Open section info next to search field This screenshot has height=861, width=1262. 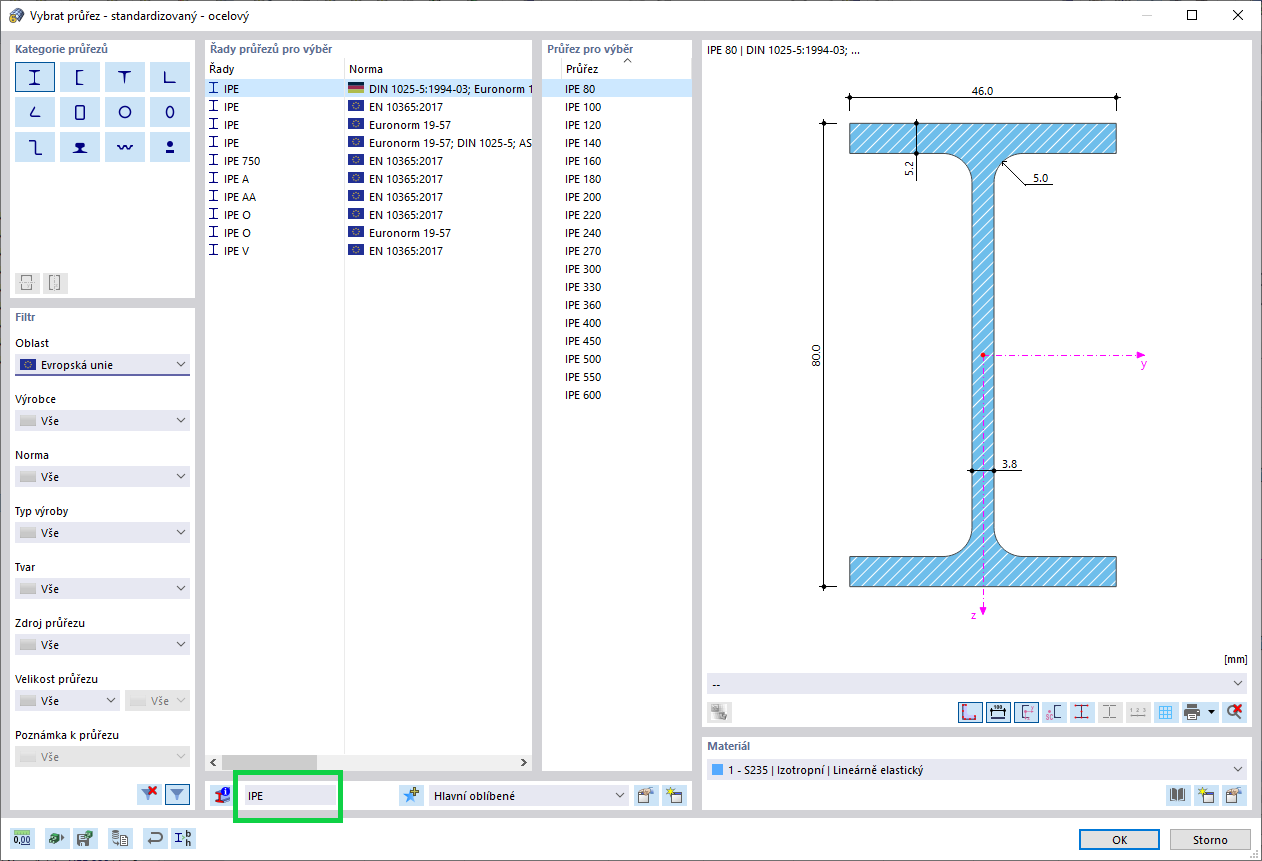pos(223,796)
